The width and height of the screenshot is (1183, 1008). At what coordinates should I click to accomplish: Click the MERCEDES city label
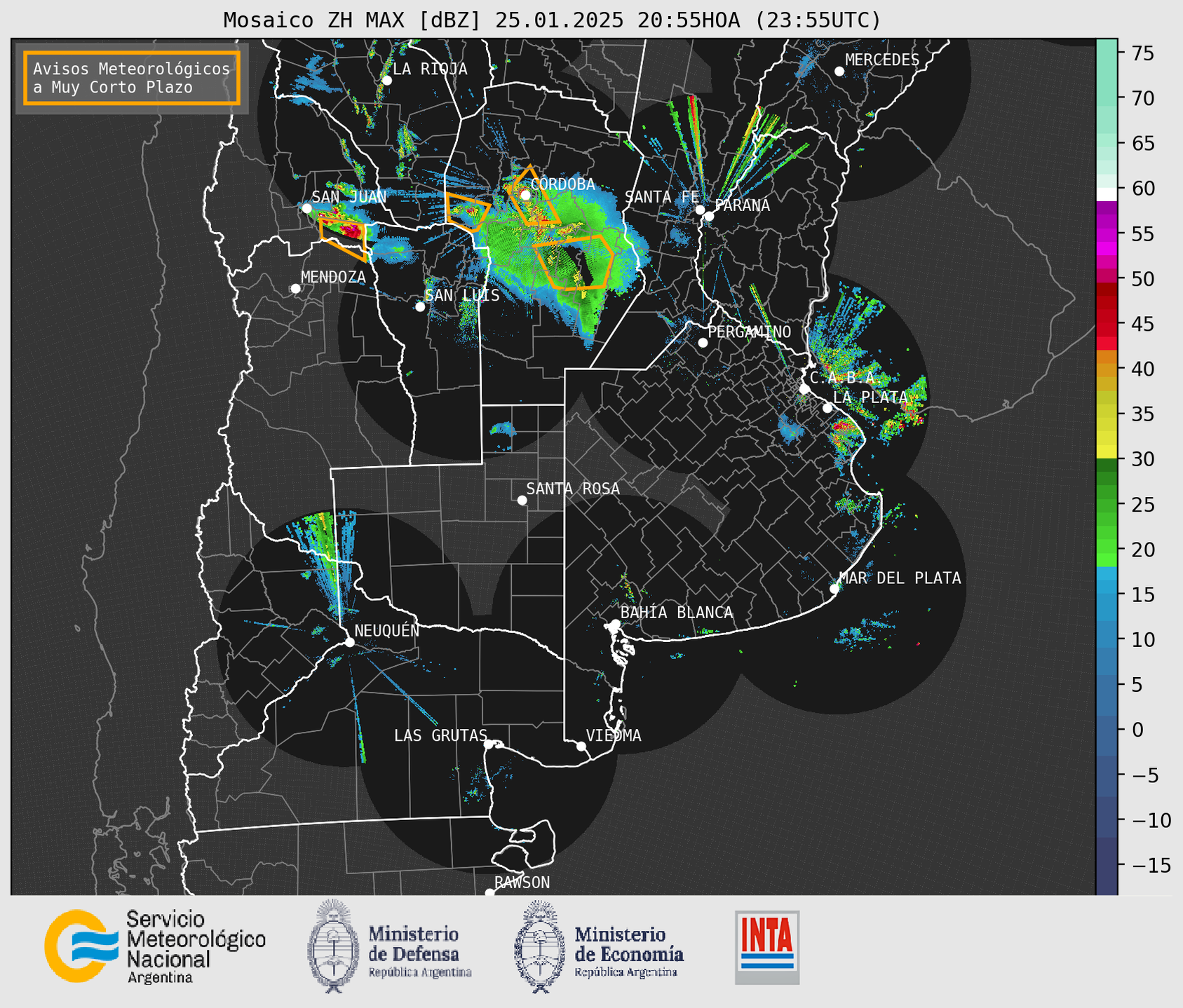click(x=882, y=60)
